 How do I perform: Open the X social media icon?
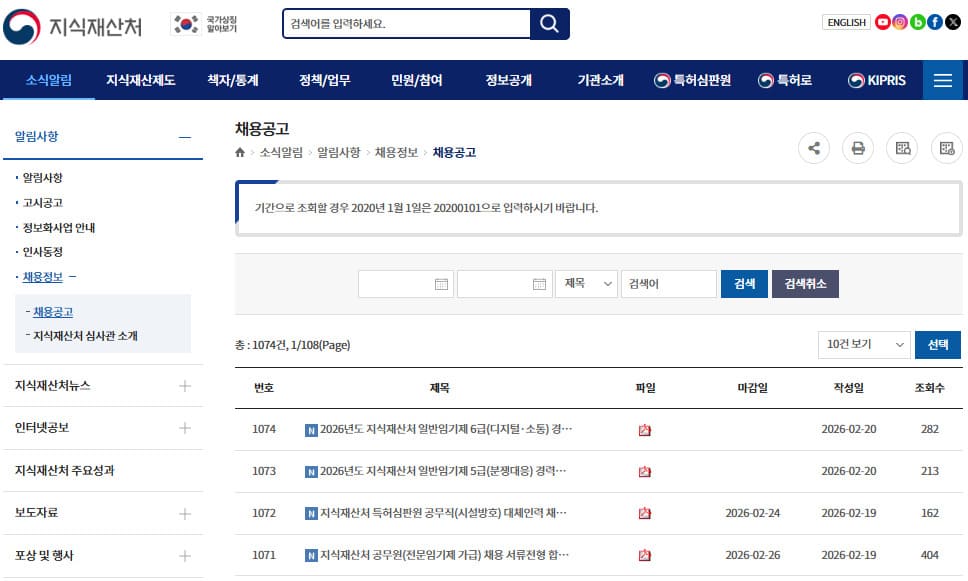tap(952, 21)
